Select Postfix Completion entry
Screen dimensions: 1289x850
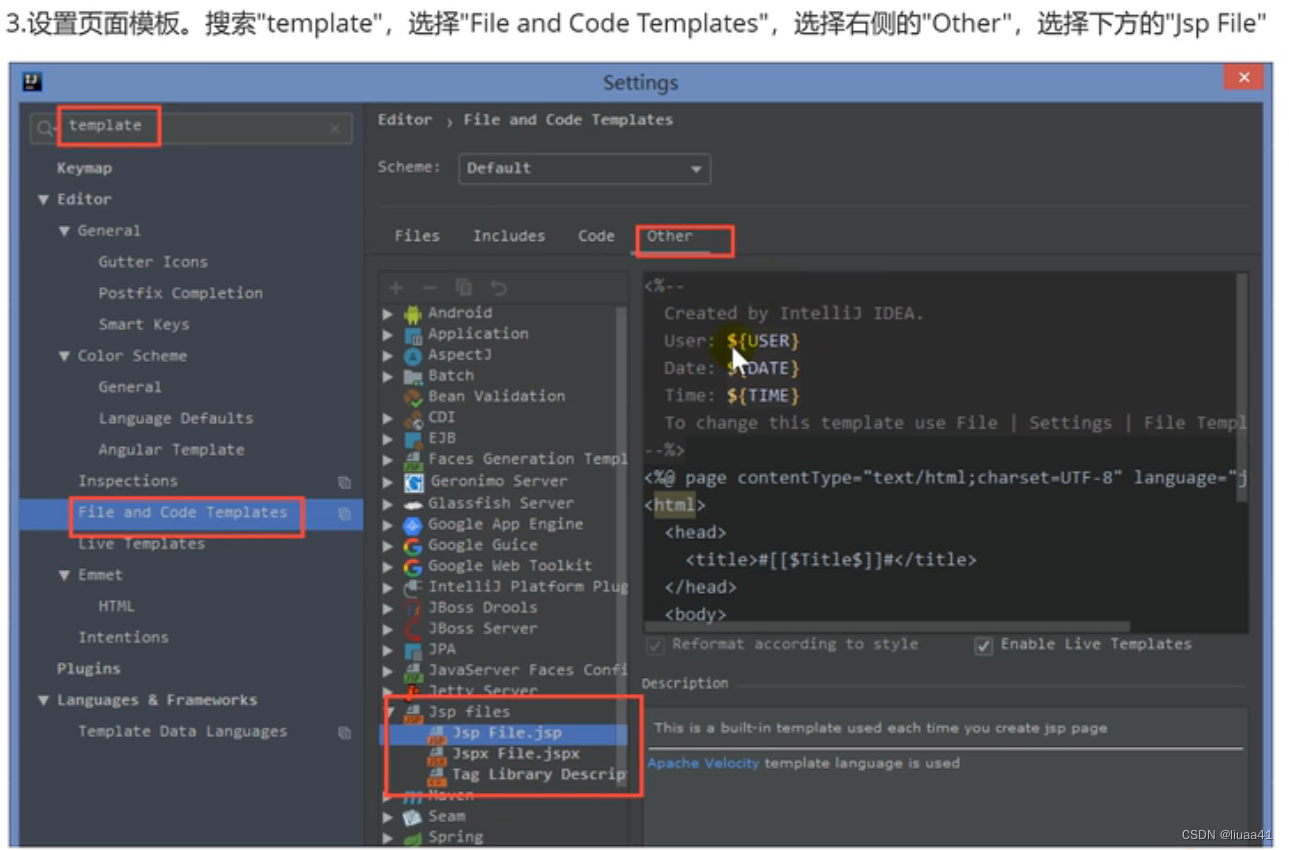point(180,294)
